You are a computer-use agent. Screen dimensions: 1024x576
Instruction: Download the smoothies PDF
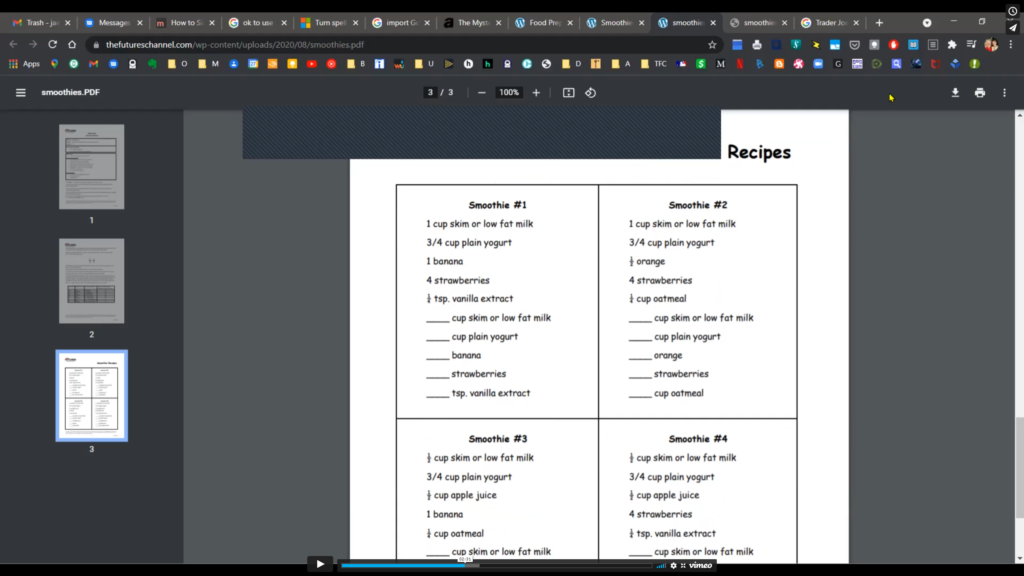click(x=955, y=93)
